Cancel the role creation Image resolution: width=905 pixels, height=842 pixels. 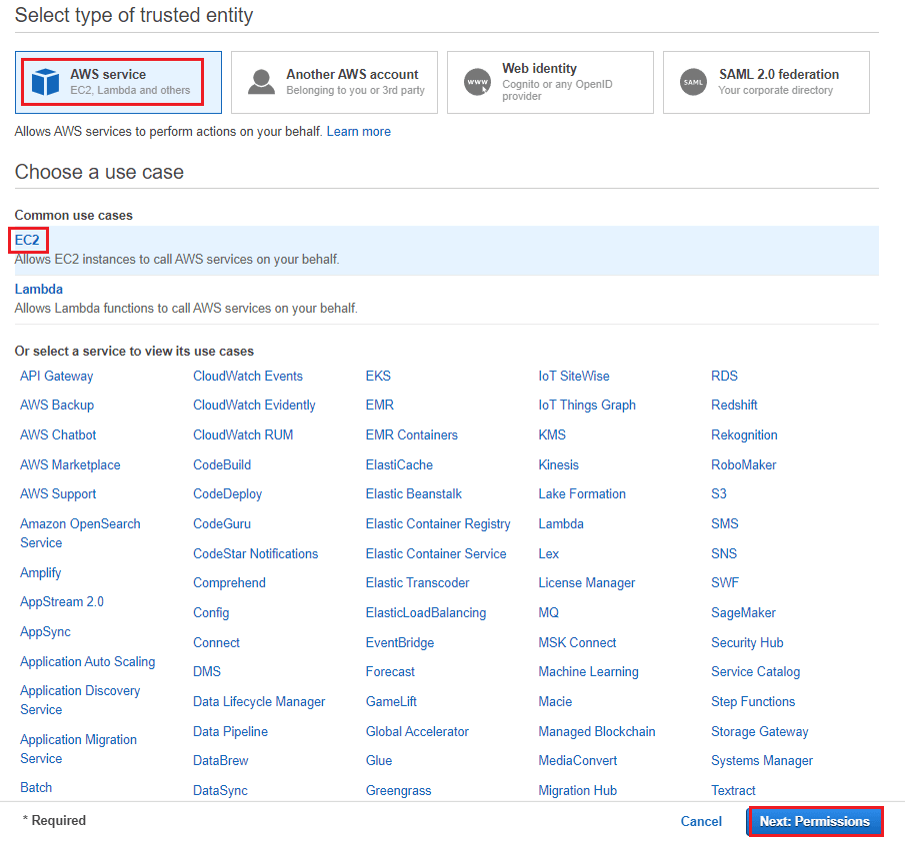pos(701,821)
